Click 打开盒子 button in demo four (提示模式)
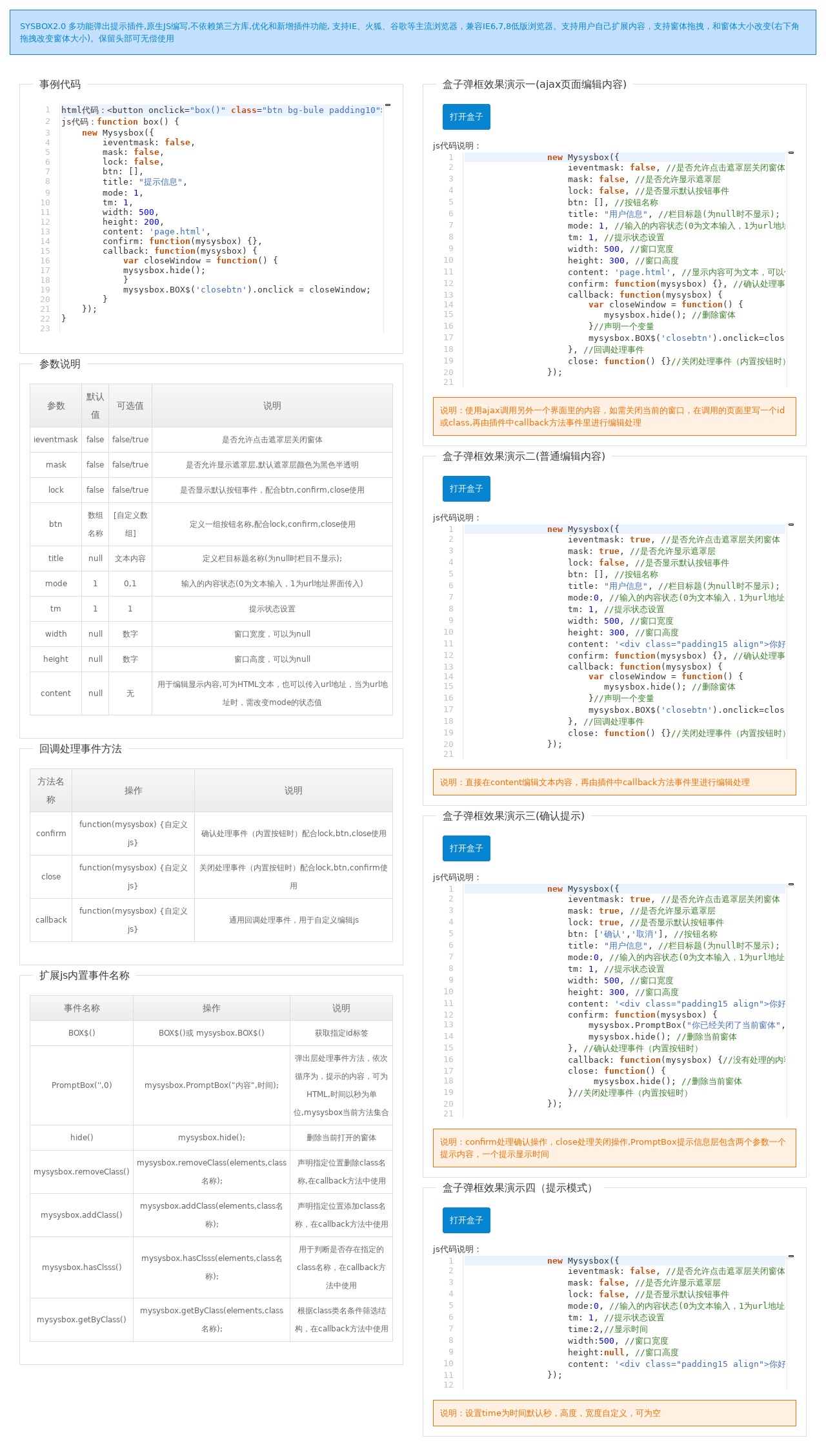This screenshot has width=826, height=1456. [x=466, y=1220]
